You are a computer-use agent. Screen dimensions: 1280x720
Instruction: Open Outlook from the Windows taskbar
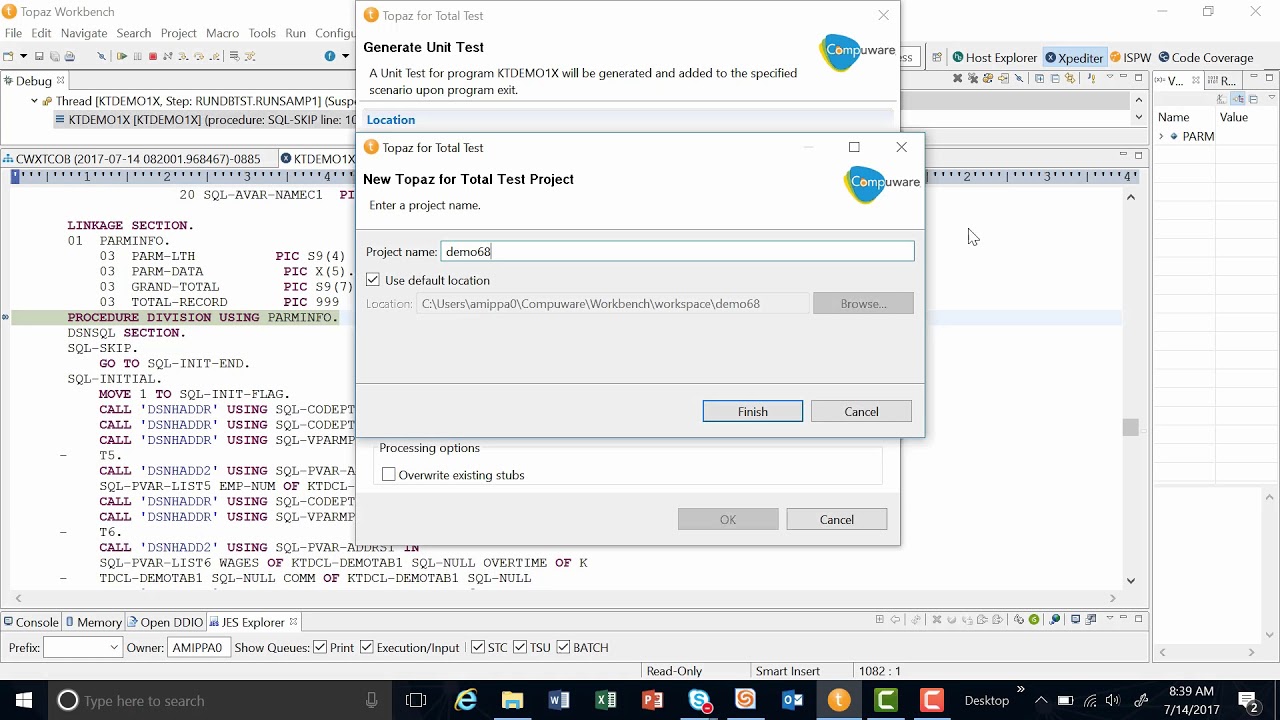792,700
